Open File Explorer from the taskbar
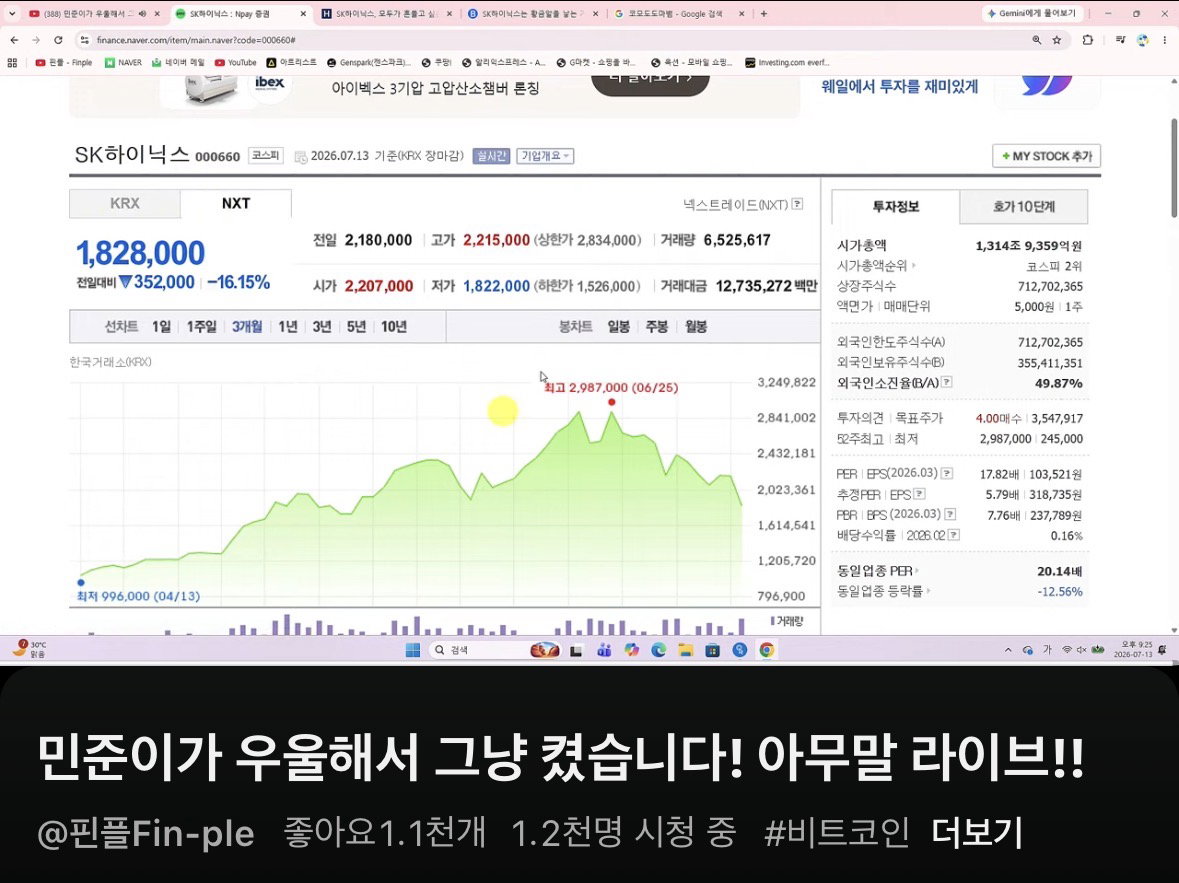 pyautogui.click(x=685, y=650)
